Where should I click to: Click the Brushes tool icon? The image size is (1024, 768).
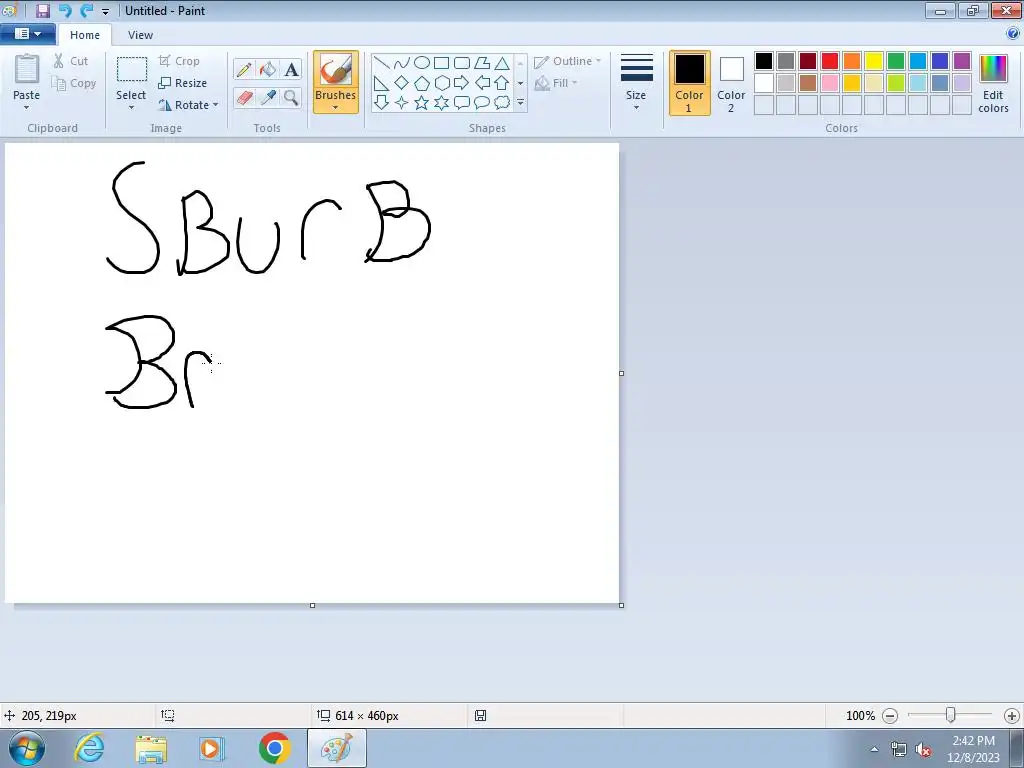[336, 70]
